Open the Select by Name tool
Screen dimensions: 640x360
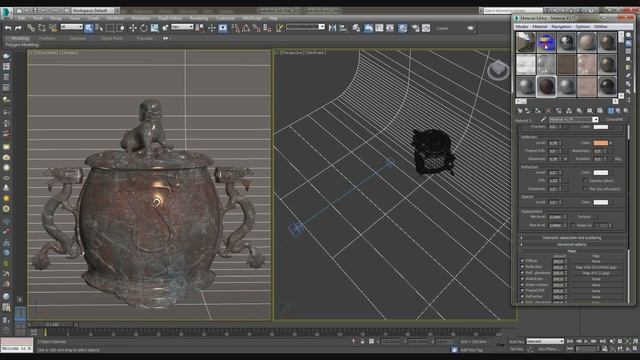click(99, 28)
